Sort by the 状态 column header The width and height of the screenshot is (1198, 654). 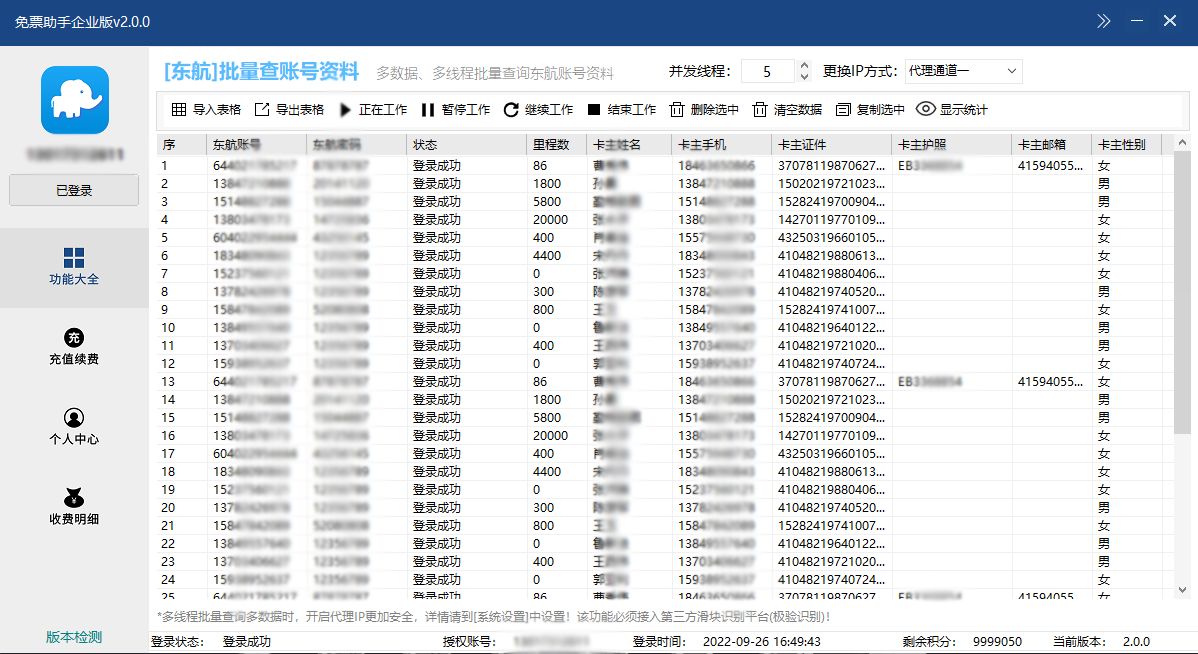point(467,144)
